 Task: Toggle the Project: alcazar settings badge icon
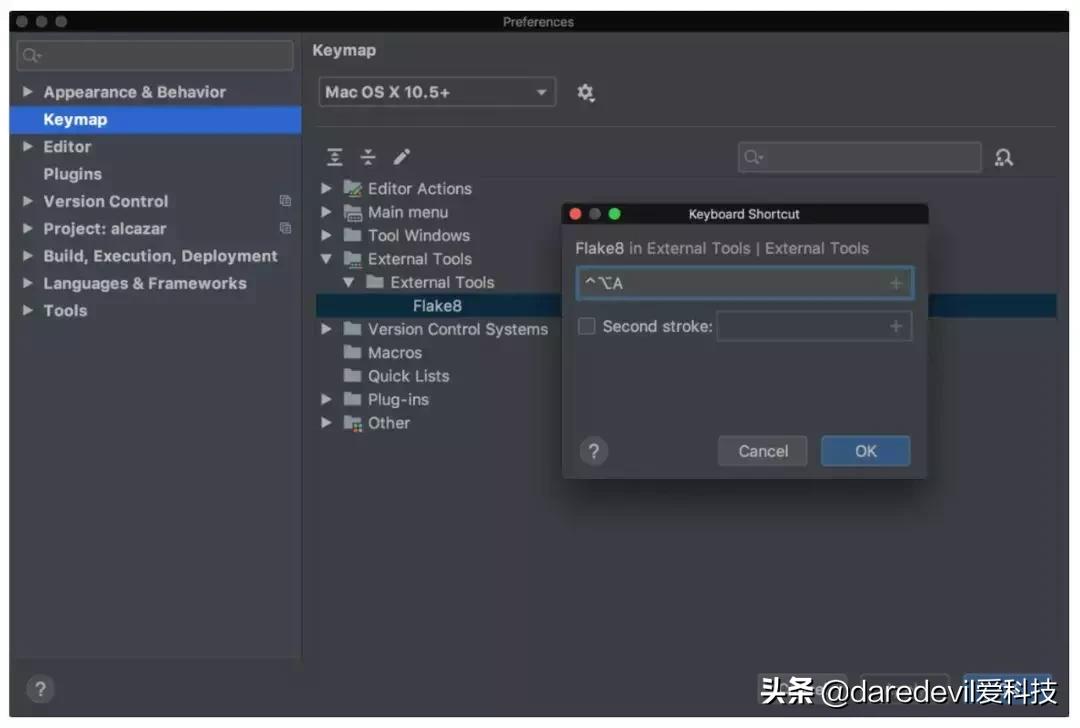point(285,228)
